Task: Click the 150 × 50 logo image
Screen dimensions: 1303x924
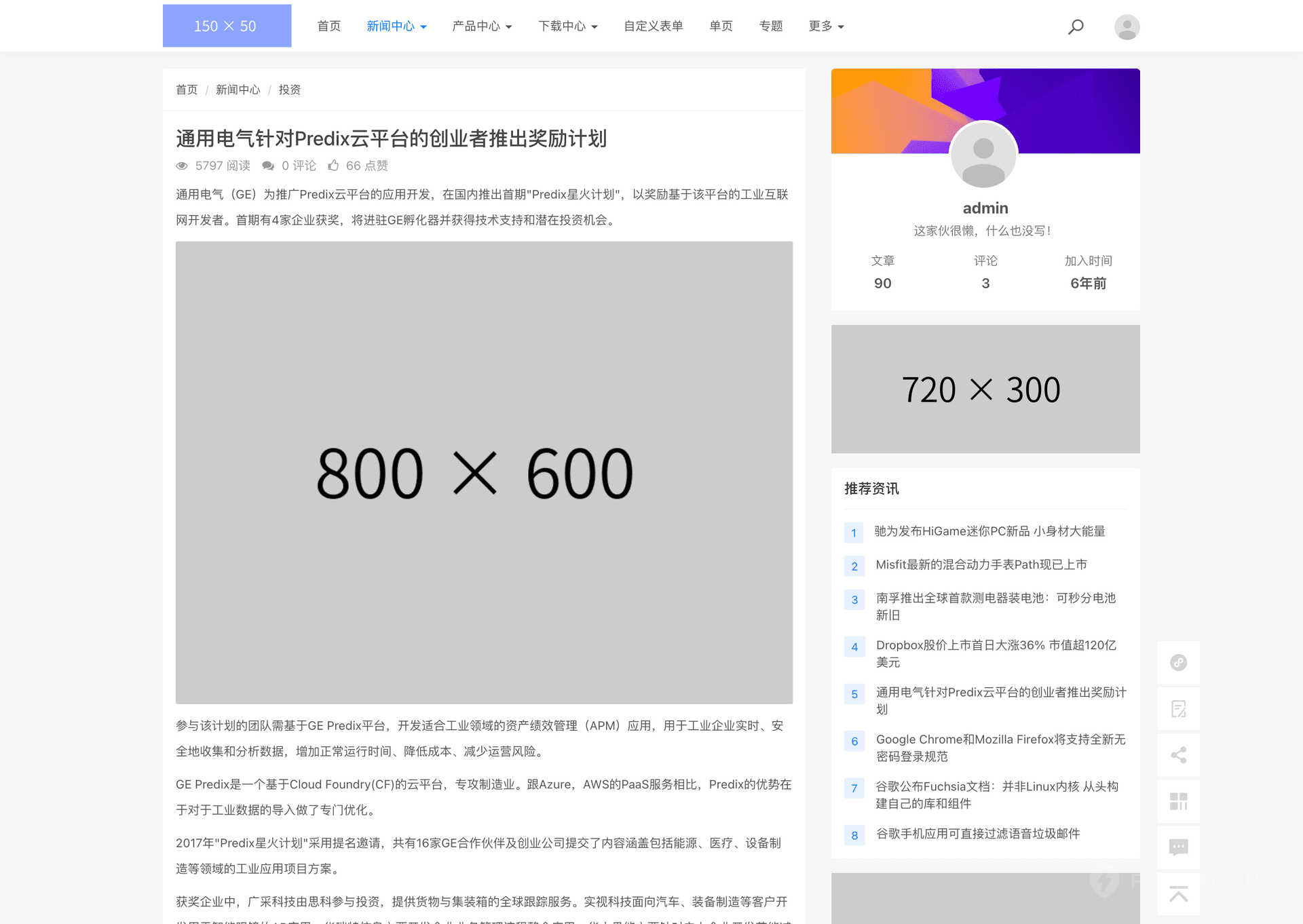Action: (227, 26)
